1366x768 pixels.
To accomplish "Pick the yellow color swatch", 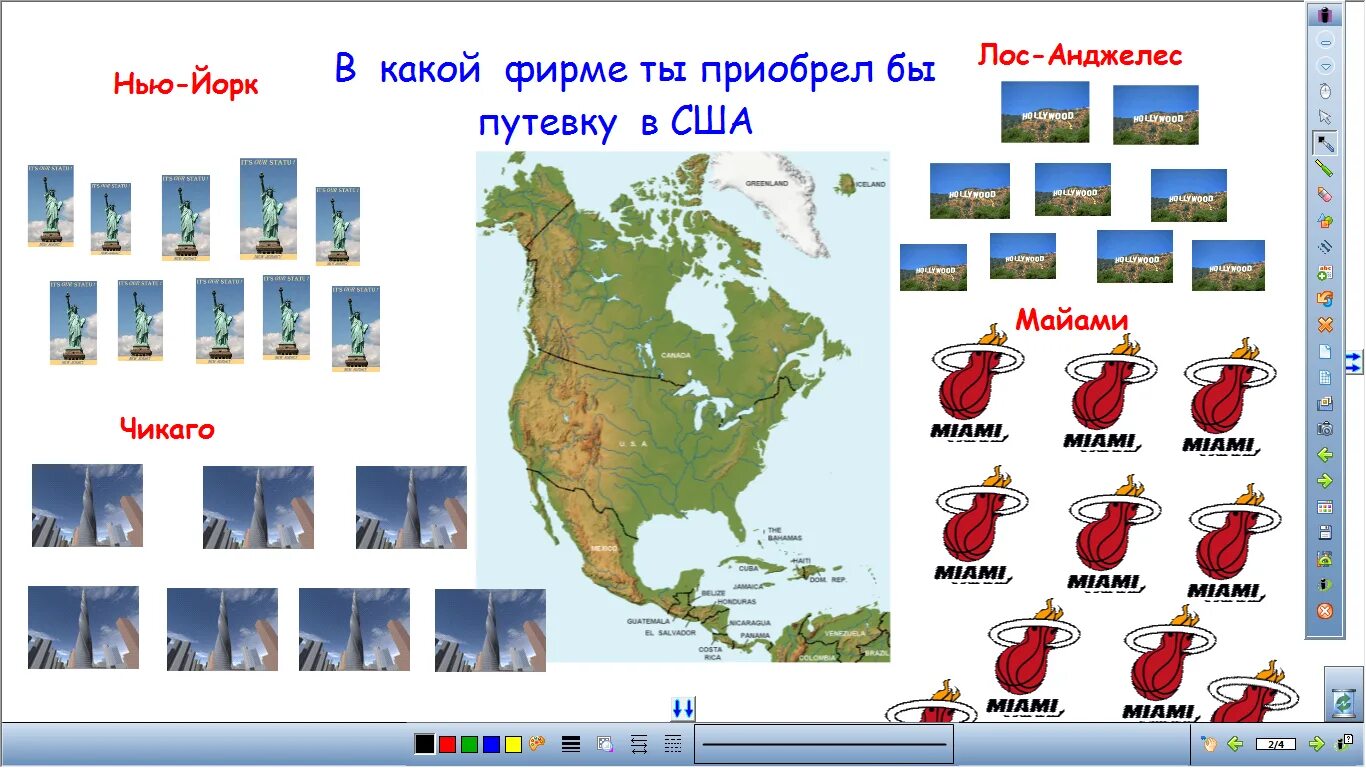I will (513, 744).
